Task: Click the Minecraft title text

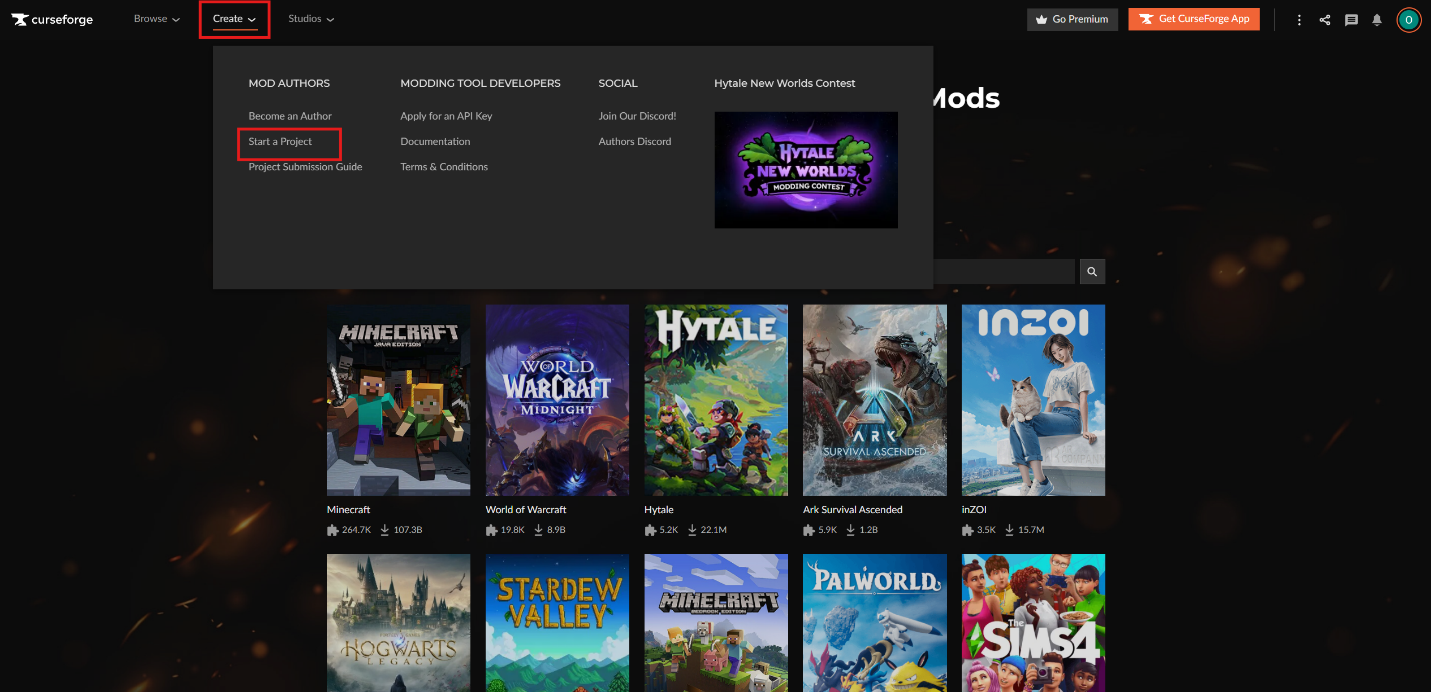Action: 349,510
